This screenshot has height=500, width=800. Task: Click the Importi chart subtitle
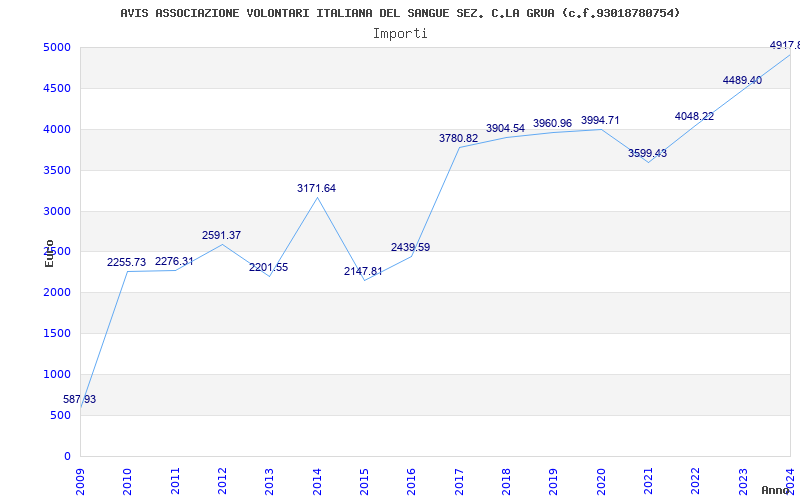point(400,34)
